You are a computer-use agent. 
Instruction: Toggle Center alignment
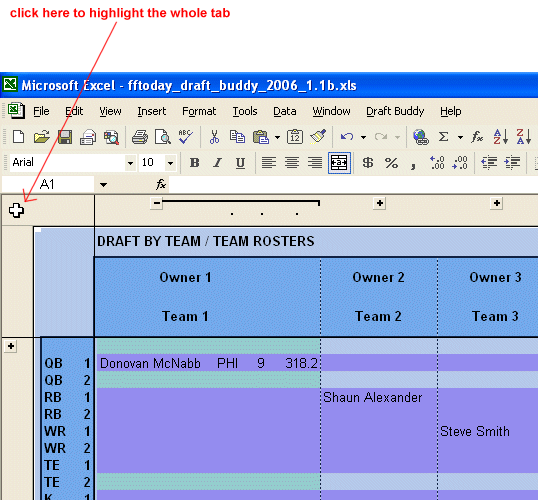(292, 162)
